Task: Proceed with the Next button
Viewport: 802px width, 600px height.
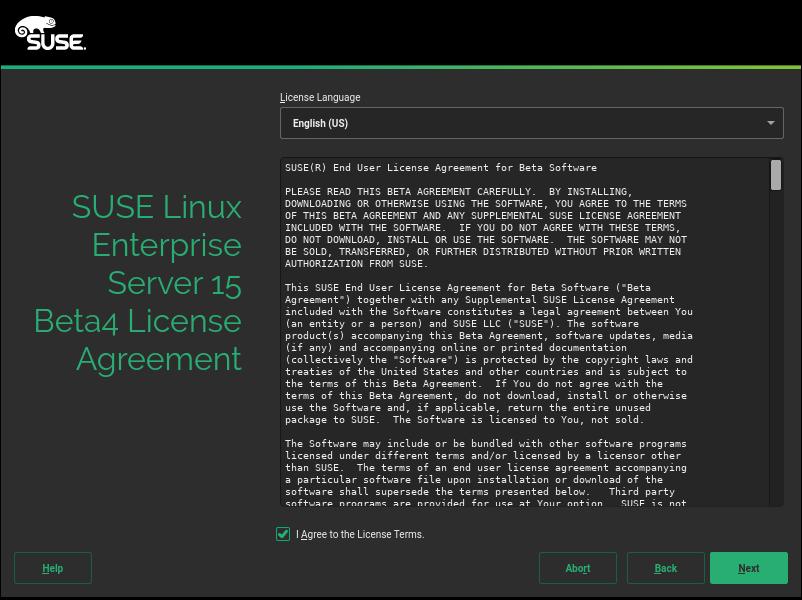Action: click(x=749, y=568)
